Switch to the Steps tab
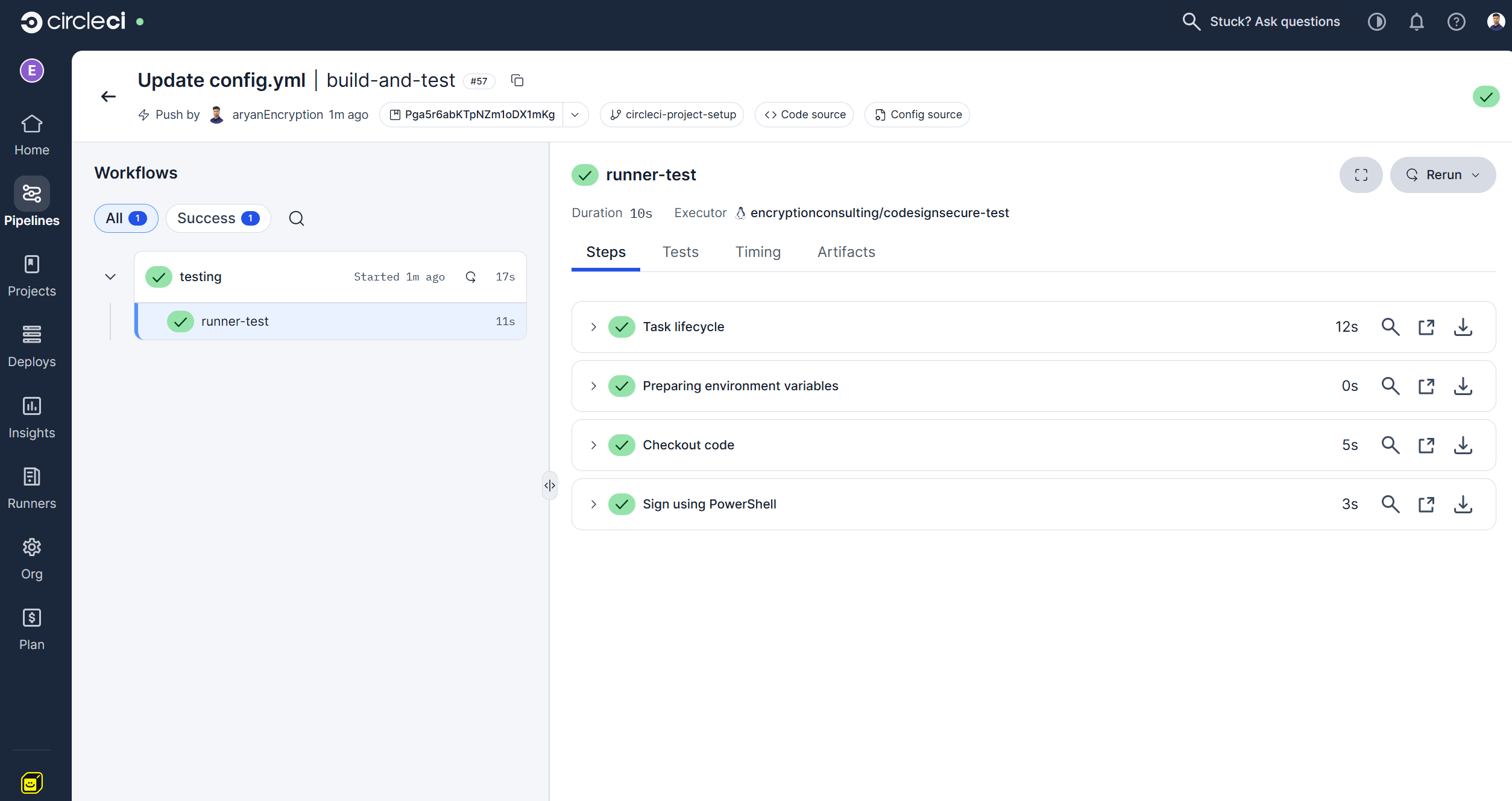The image size is (1512, 801). (606, 252)
